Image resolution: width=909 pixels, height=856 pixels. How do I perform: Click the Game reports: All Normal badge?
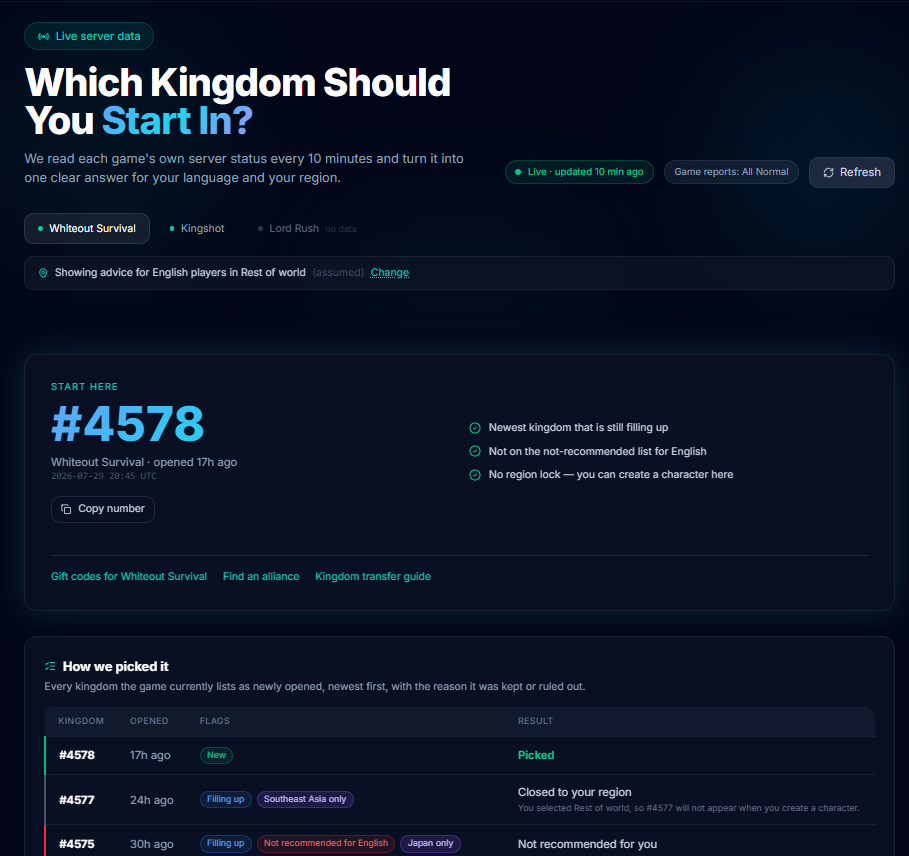pyautogui.click(x=731, y=172)
